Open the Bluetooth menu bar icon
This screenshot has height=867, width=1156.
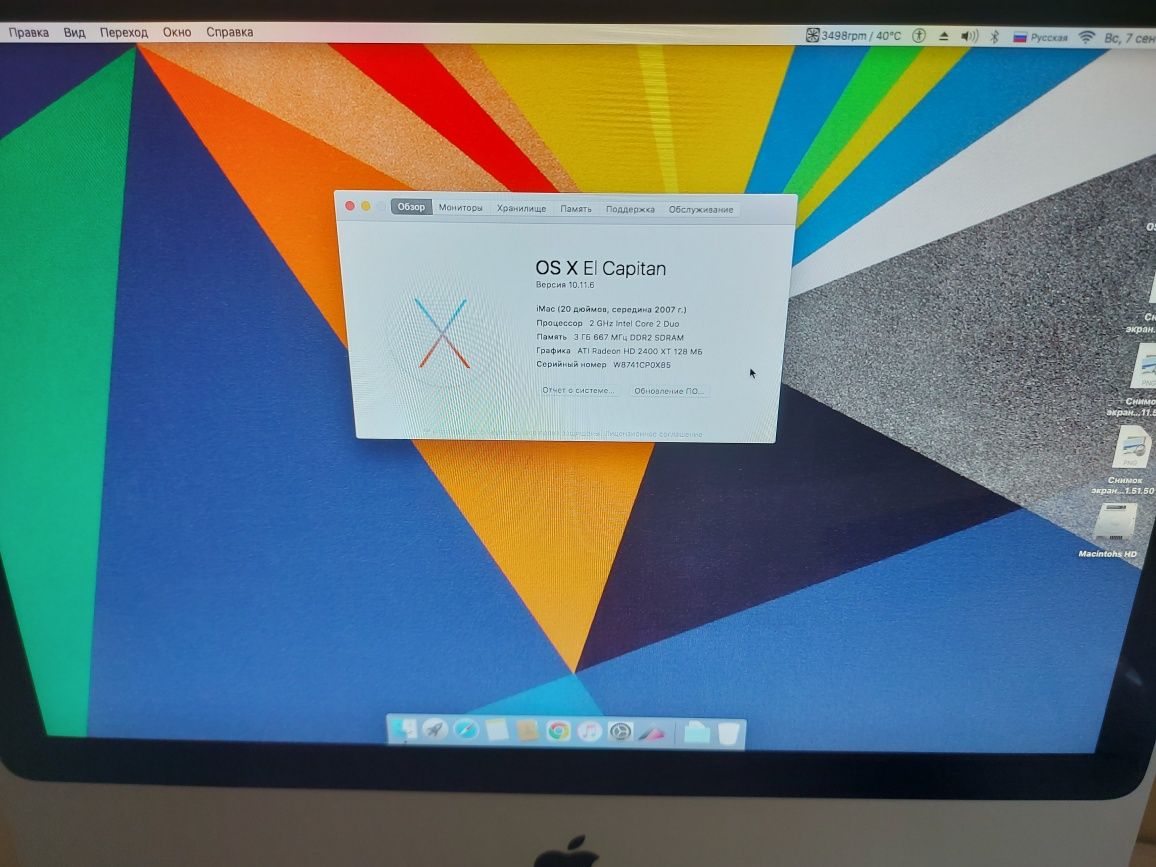(x=994, y=36)
